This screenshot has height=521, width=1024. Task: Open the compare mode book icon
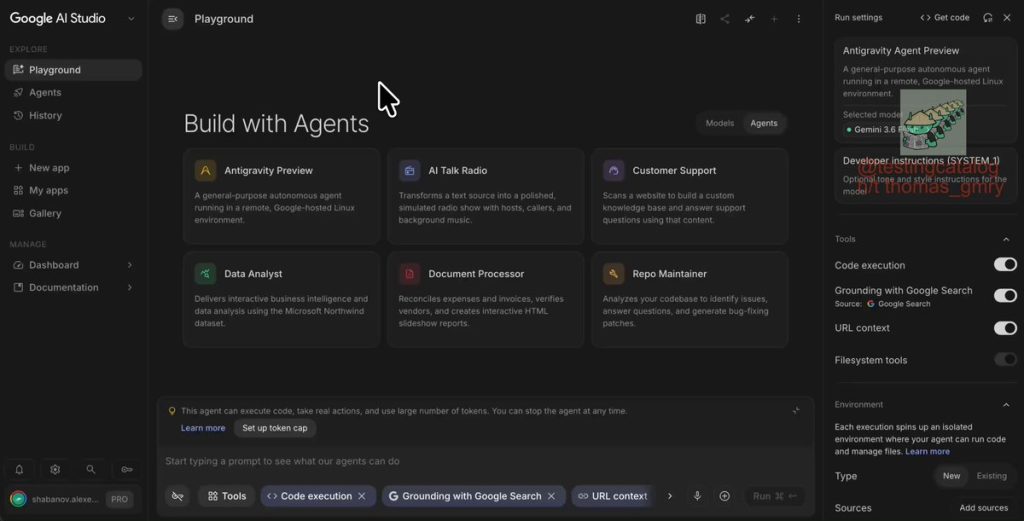point(700,19)
